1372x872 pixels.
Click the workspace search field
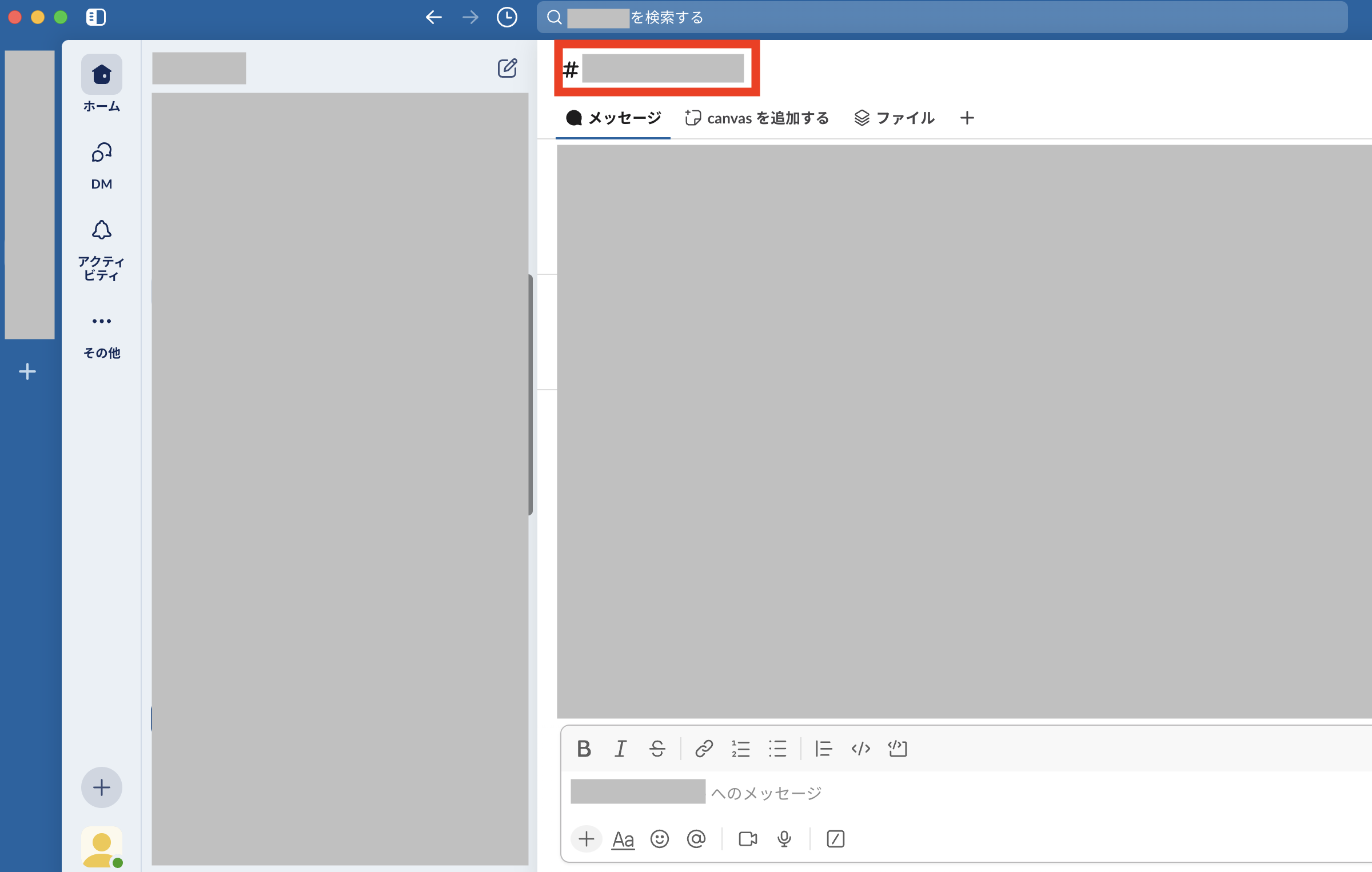942,18
